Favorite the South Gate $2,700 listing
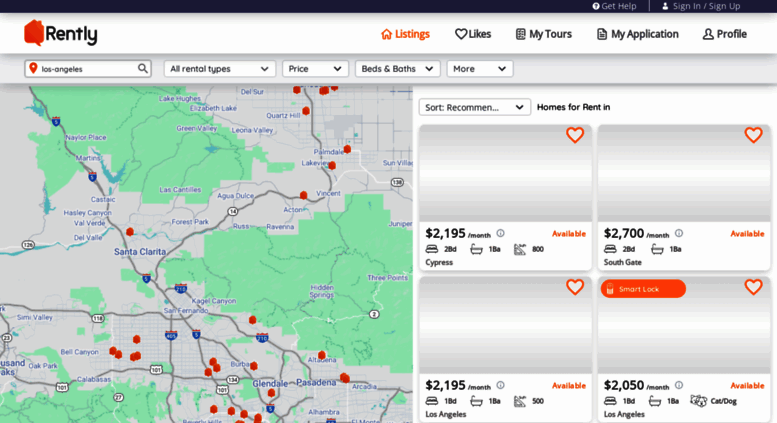 point(753,135)
